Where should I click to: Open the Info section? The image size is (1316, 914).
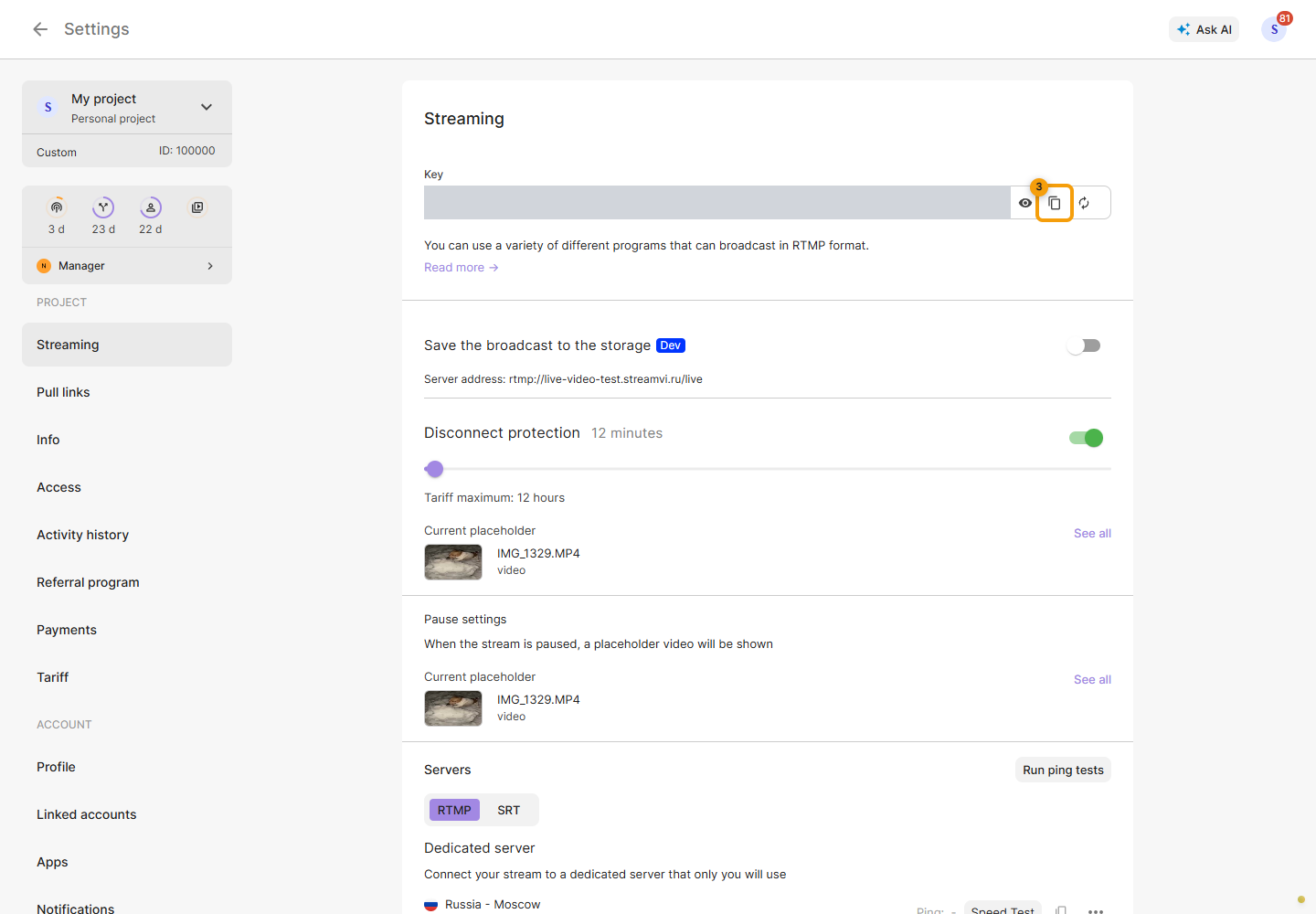pos(127,440)
